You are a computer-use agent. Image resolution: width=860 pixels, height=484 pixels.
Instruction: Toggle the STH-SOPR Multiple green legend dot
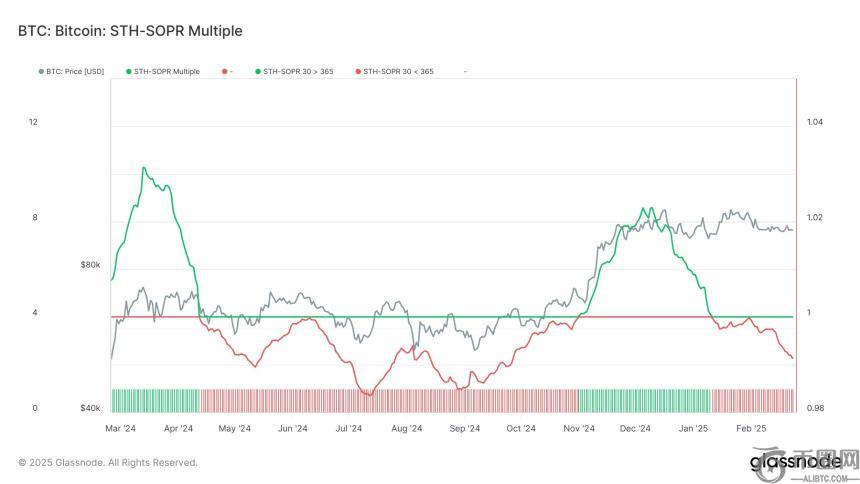click(129, 72)
